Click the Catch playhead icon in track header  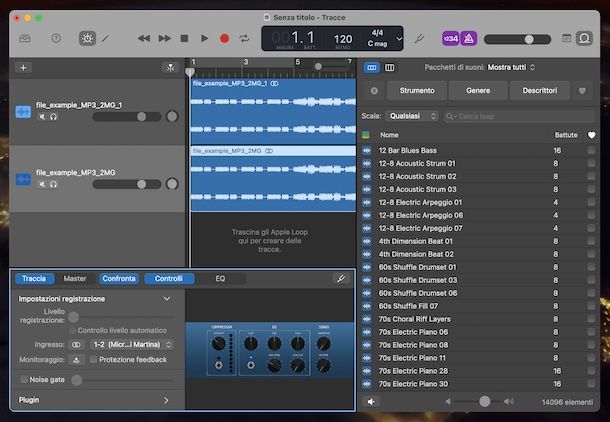coord(170,68)
